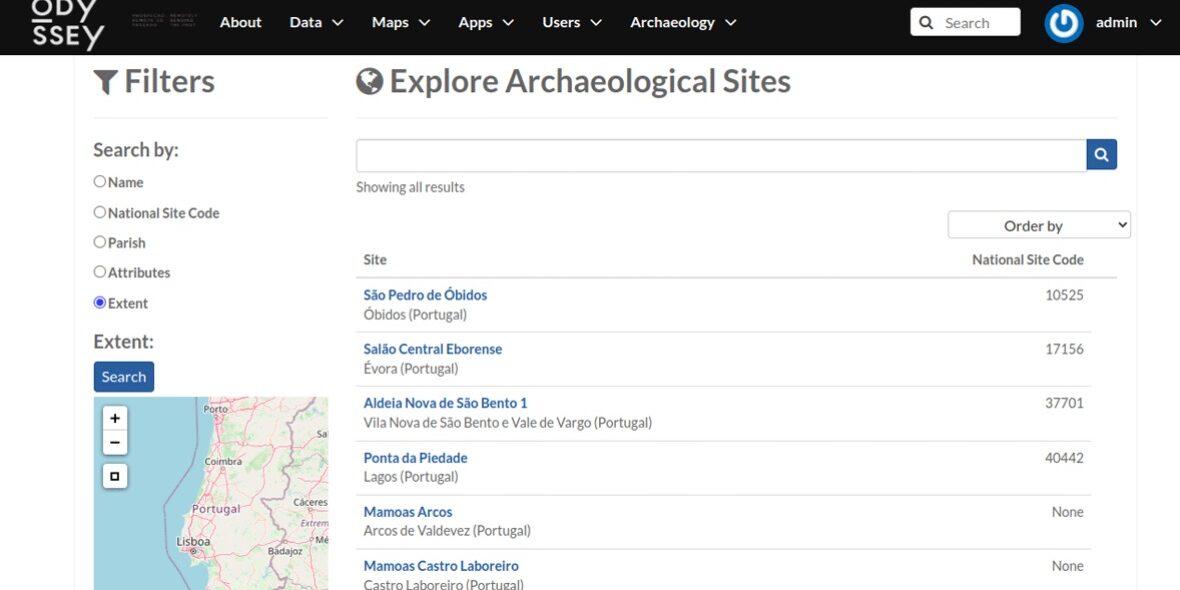Image resolution: width=1180 pixels, height=590 pixels.
Task: Zoom in on the extent map
Action: [115, 418]
